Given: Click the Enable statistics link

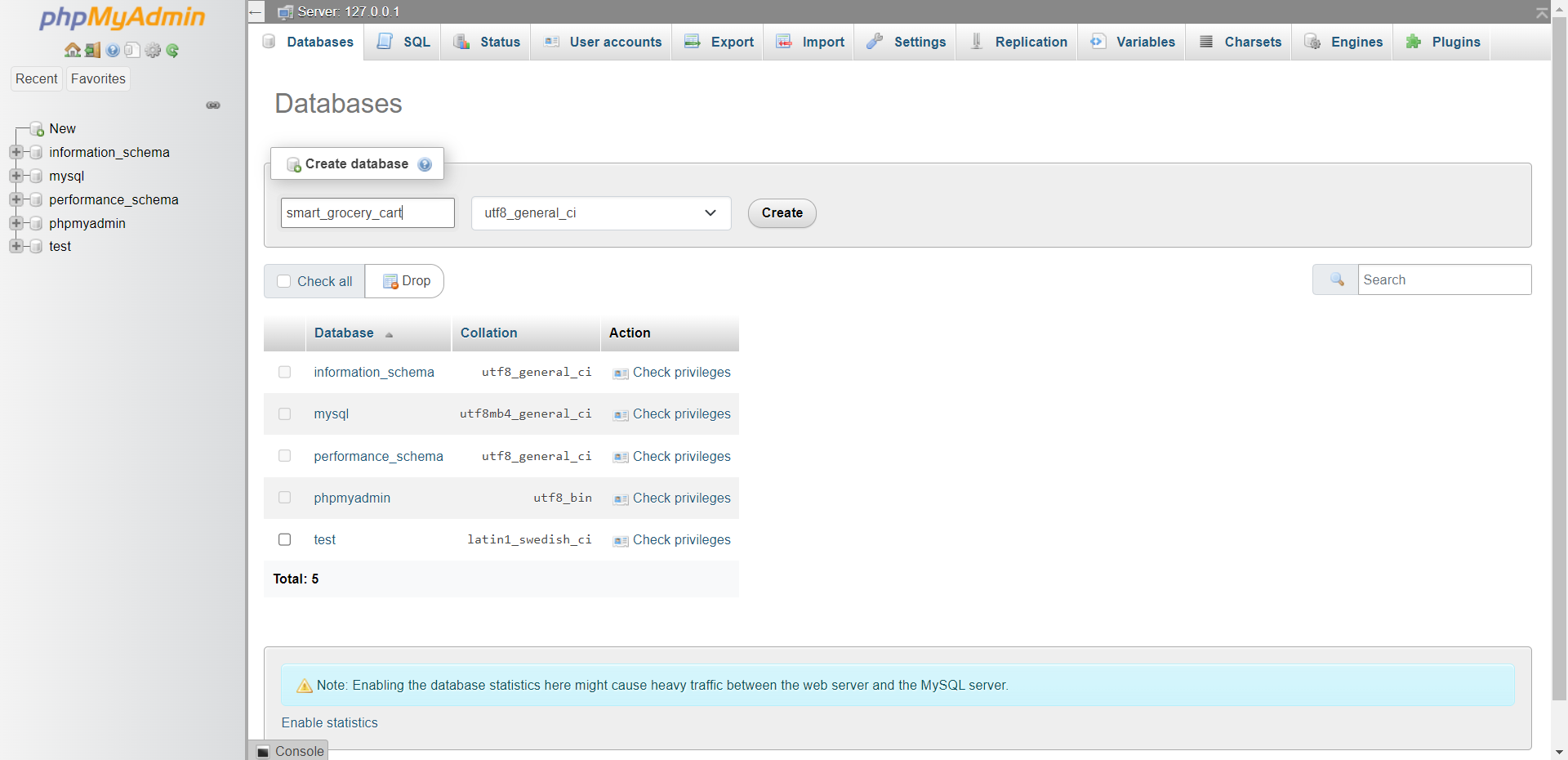Looking at the screenshot, I should point(329,723).
